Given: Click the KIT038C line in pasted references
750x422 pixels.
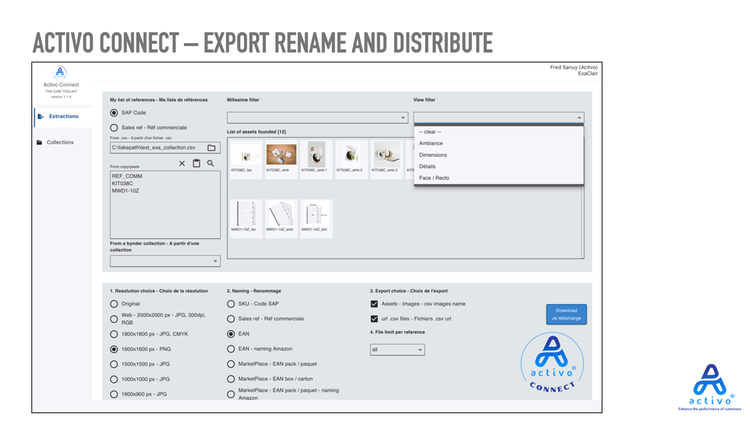Looking at the screenshot, I should pyautogui.click(x=122, y=183).
